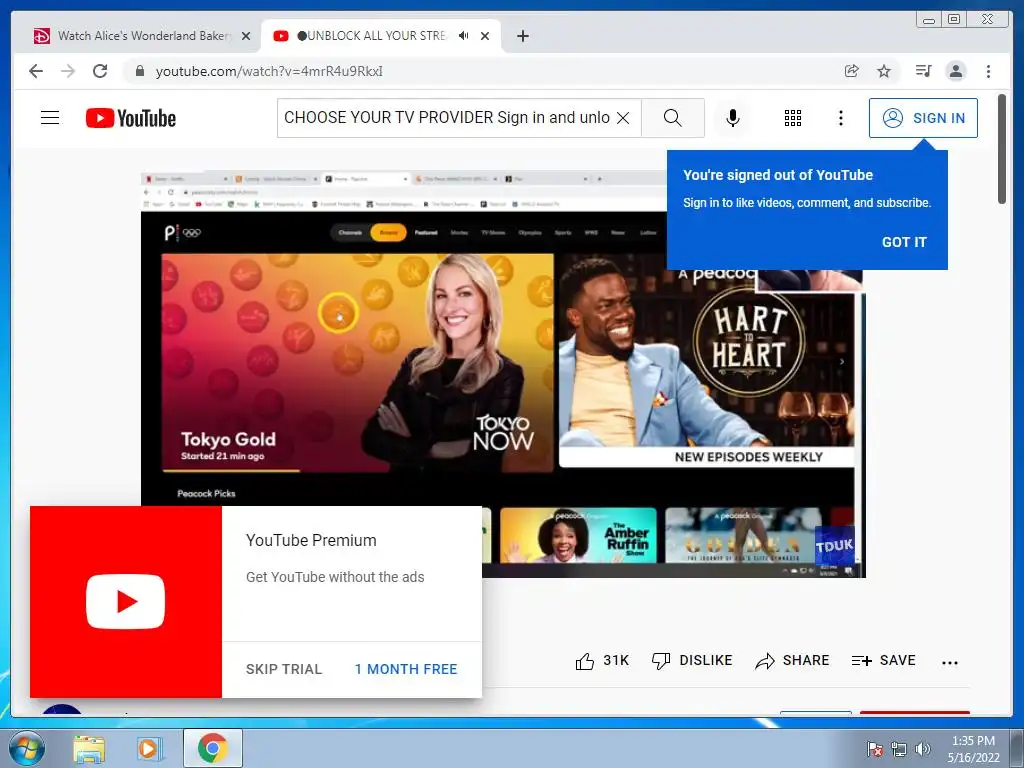Image resolution: width=1024 pixels, height=768 pixels.
Task: Open a new browser tab
Action: 522,36
